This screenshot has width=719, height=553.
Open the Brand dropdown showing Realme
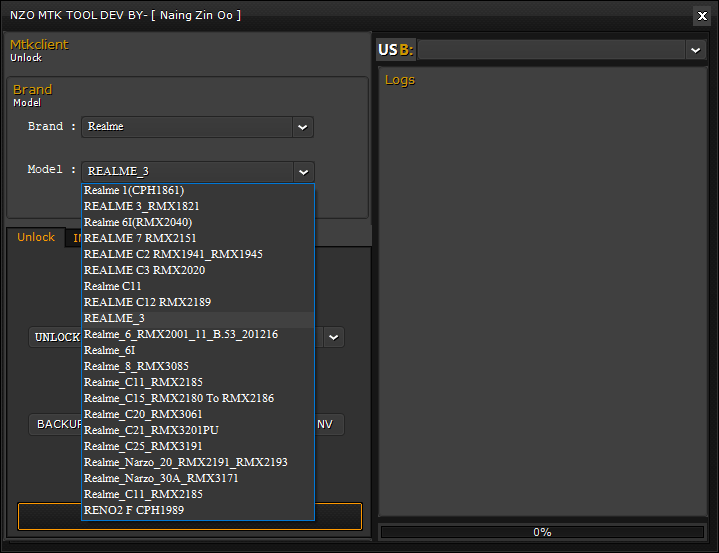302,127
